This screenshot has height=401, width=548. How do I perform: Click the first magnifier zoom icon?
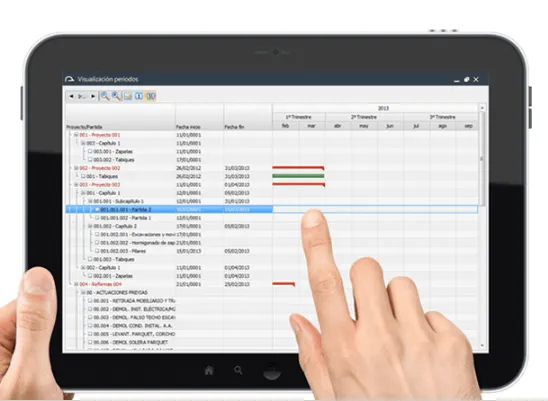105,96
